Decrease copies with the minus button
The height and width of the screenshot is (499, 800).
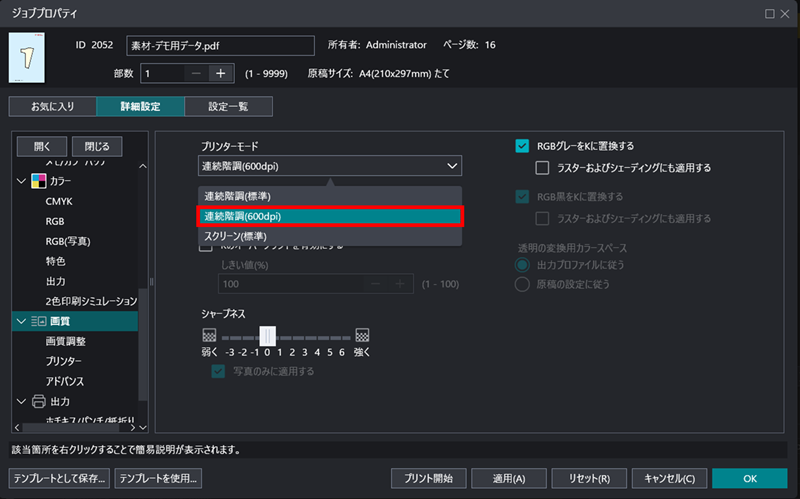[x=196, y=73]
